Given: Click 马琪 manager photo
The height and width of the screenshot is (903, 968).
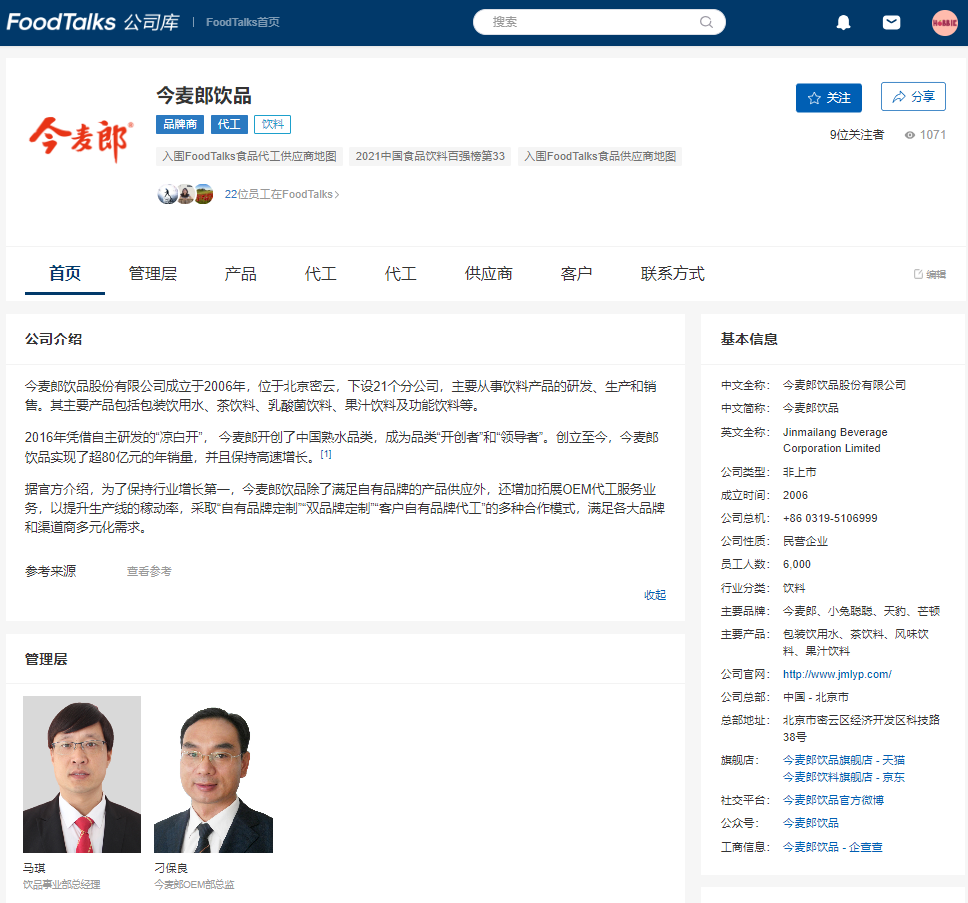Looking at the screenshot, I should pos(82,774).
